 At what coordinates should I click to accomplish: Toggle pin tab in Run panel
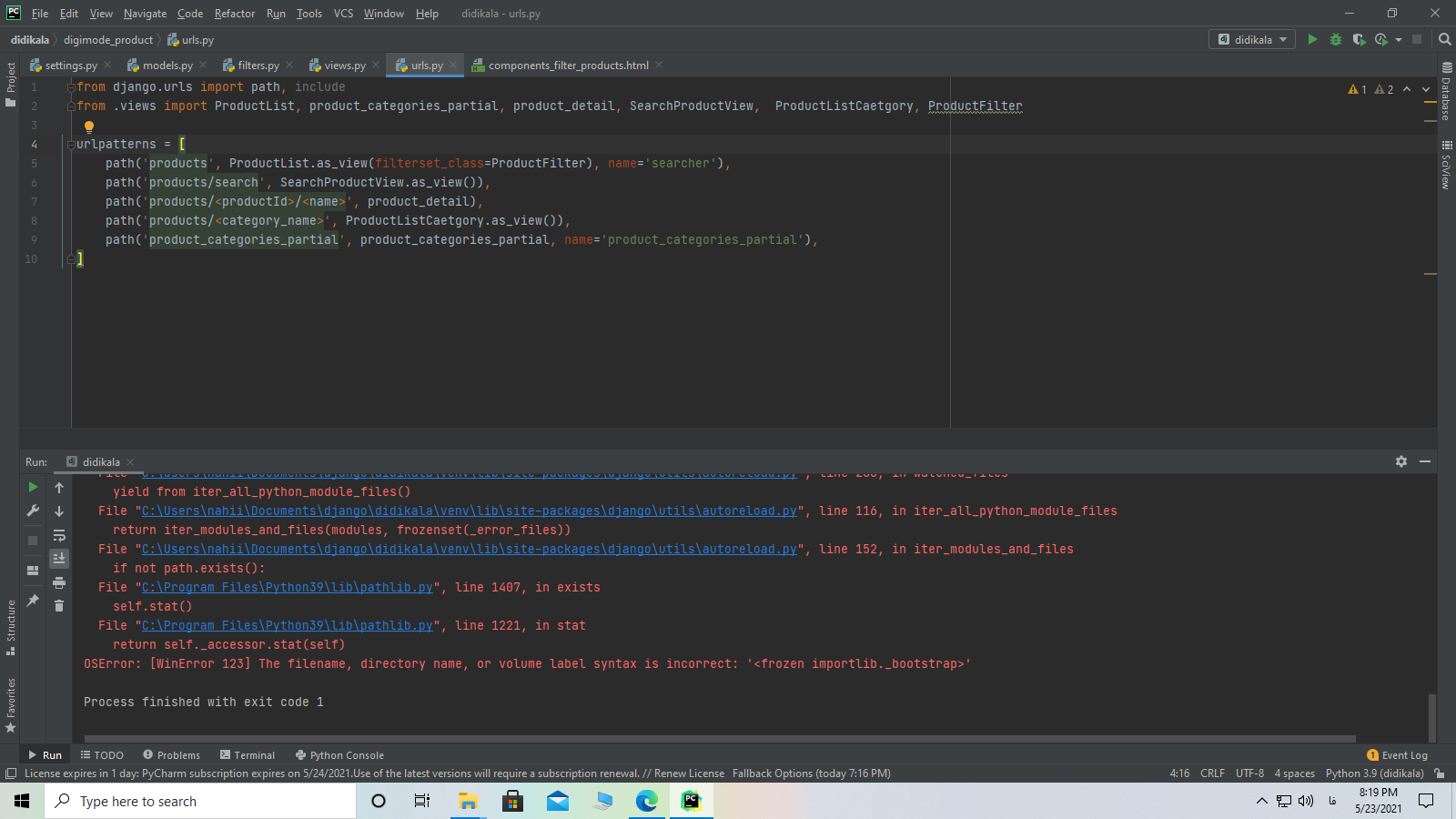(x=33, y=601)
